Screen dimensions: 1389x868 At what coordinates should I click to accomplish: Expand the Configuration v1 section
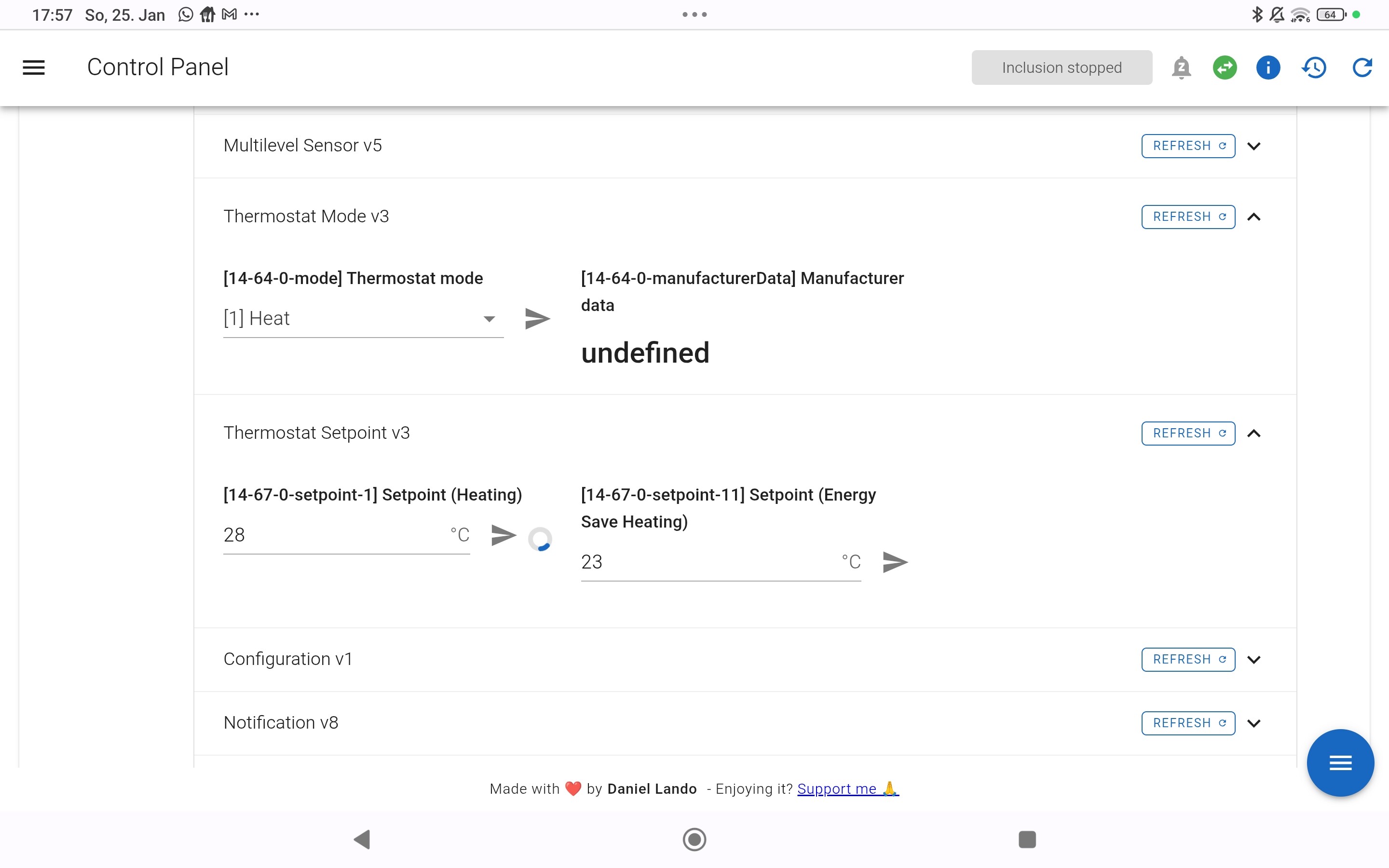(1254, 660)
